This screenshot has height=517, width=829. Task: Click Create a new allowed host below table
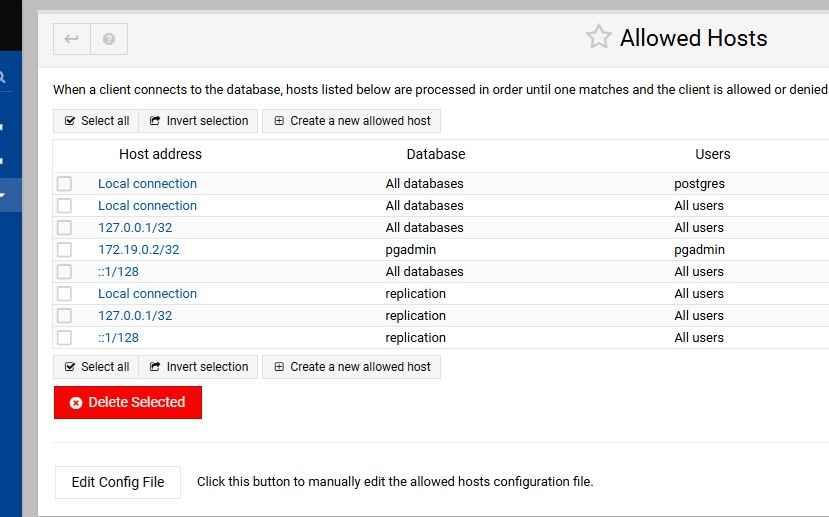351,367
